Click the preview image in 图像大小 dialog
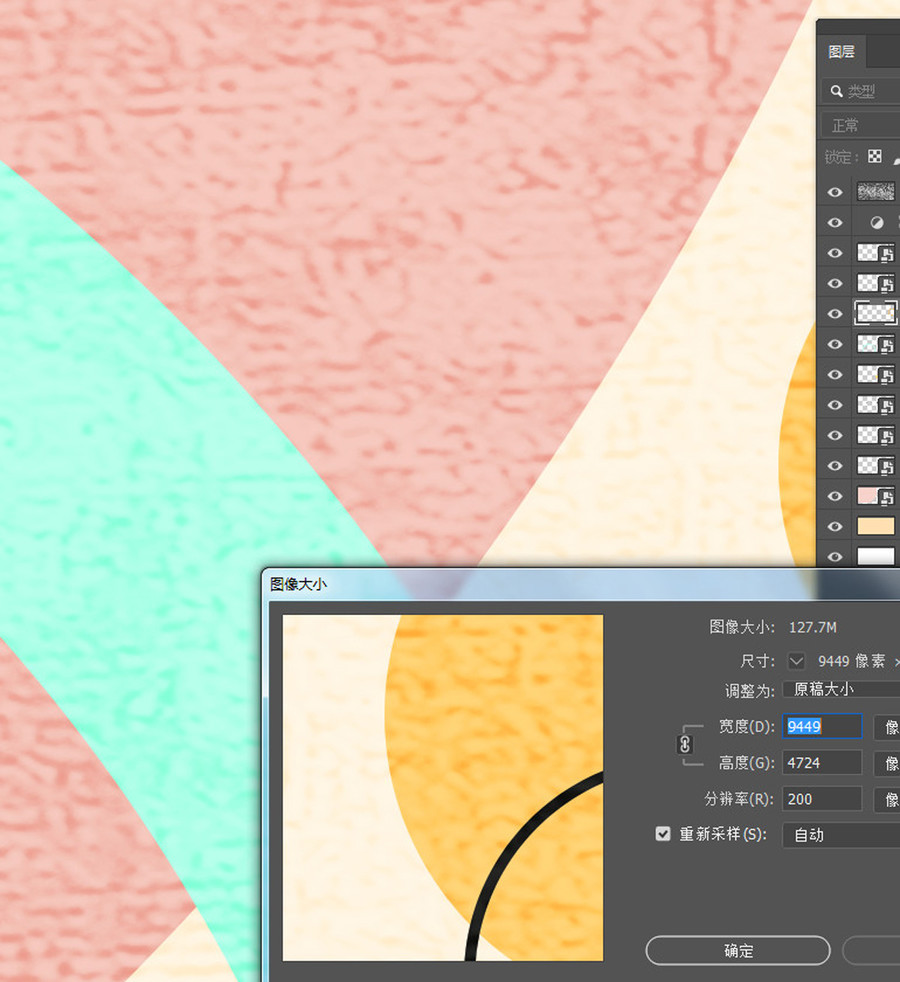Image resolution: width=900 pixels, height=982 pixels. (443, 788)
